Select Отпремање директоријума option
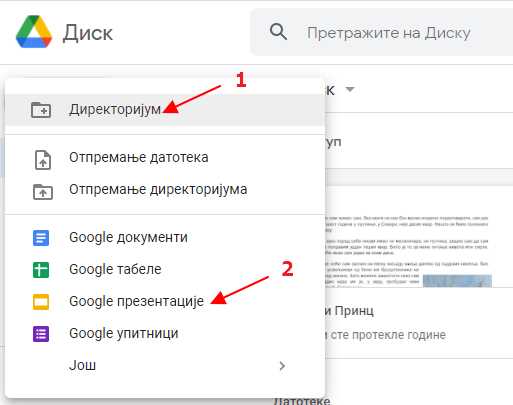513x405 pixels. tap(165, 189)
